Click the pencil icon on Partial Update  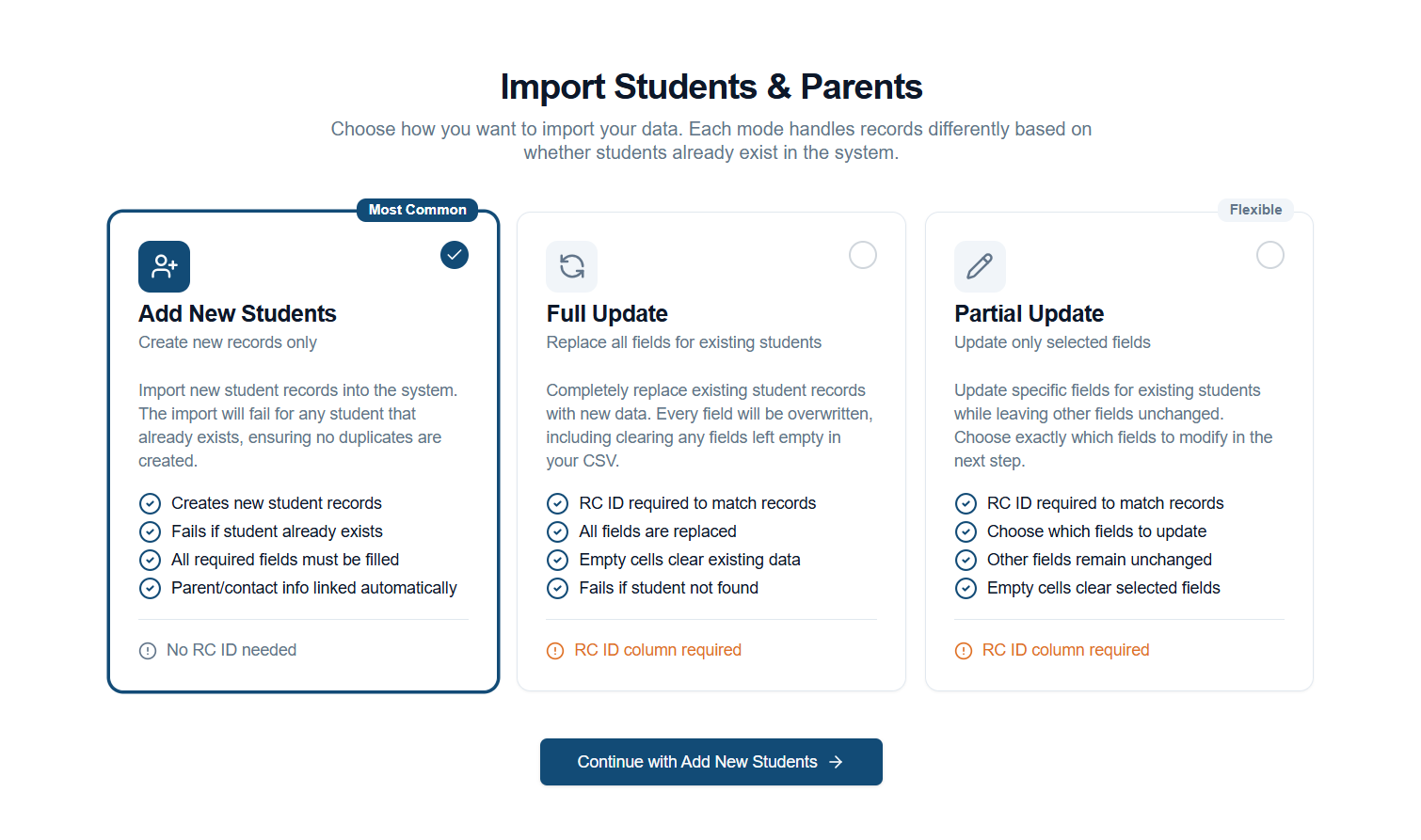tap(980, 266)
